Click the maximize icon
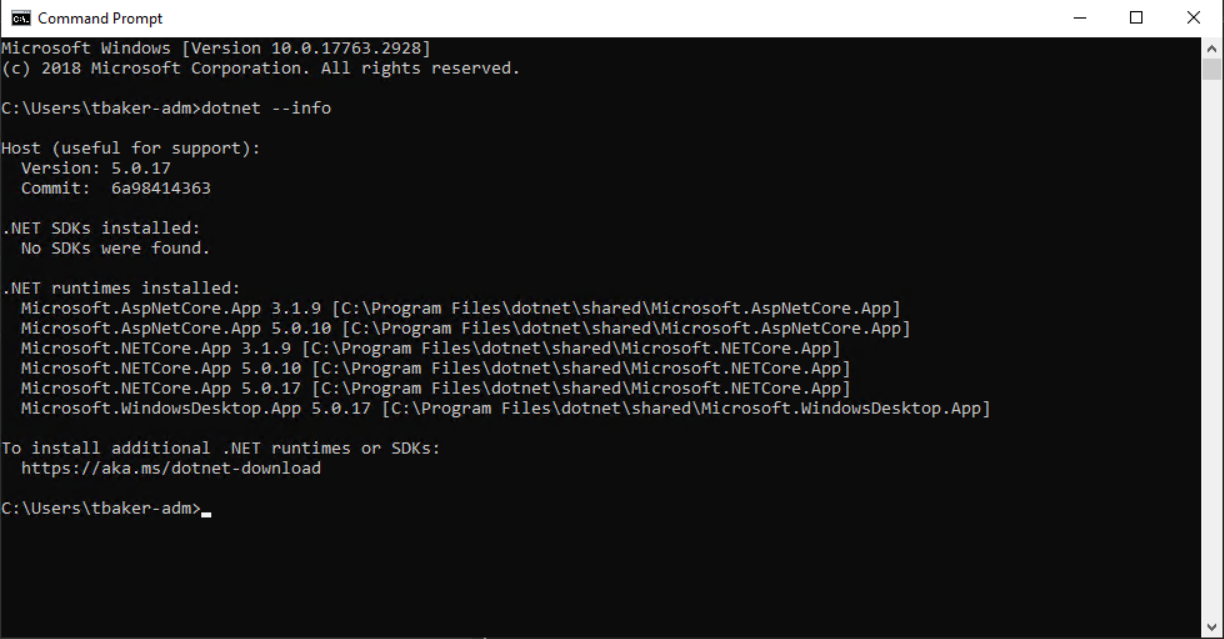1224x639 pixels. [1135, 17]
